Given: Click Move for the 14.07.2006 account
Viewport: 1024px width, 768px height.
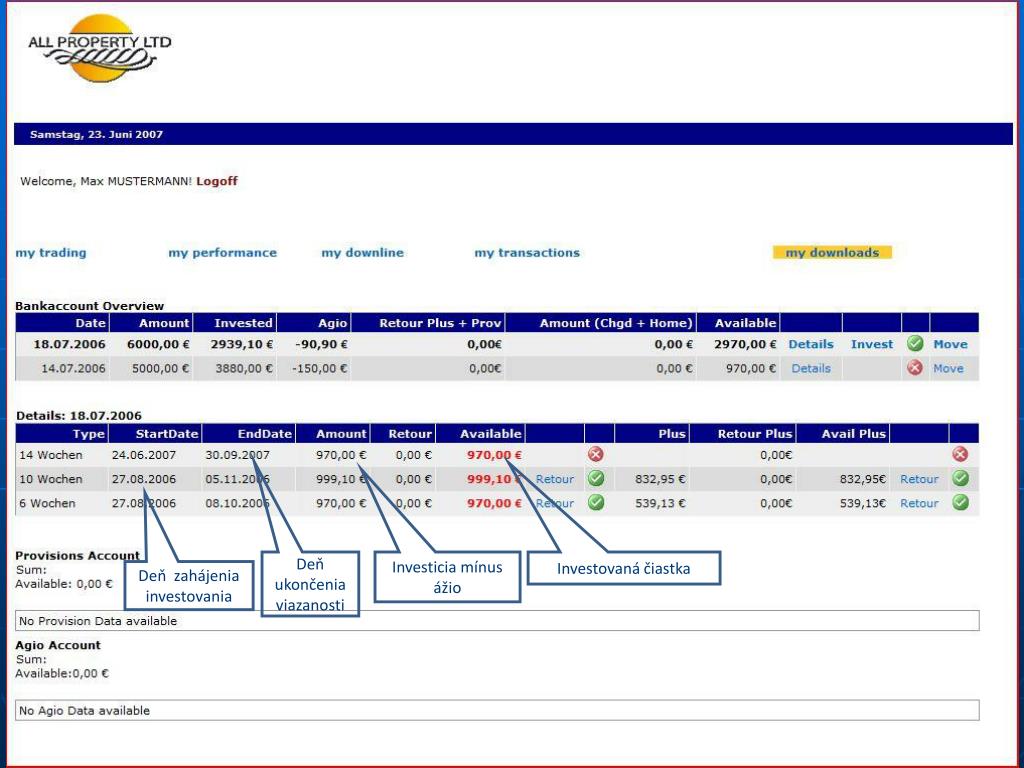Looking at the screenshot, I should pyautogui.click(x=948, y=368).
